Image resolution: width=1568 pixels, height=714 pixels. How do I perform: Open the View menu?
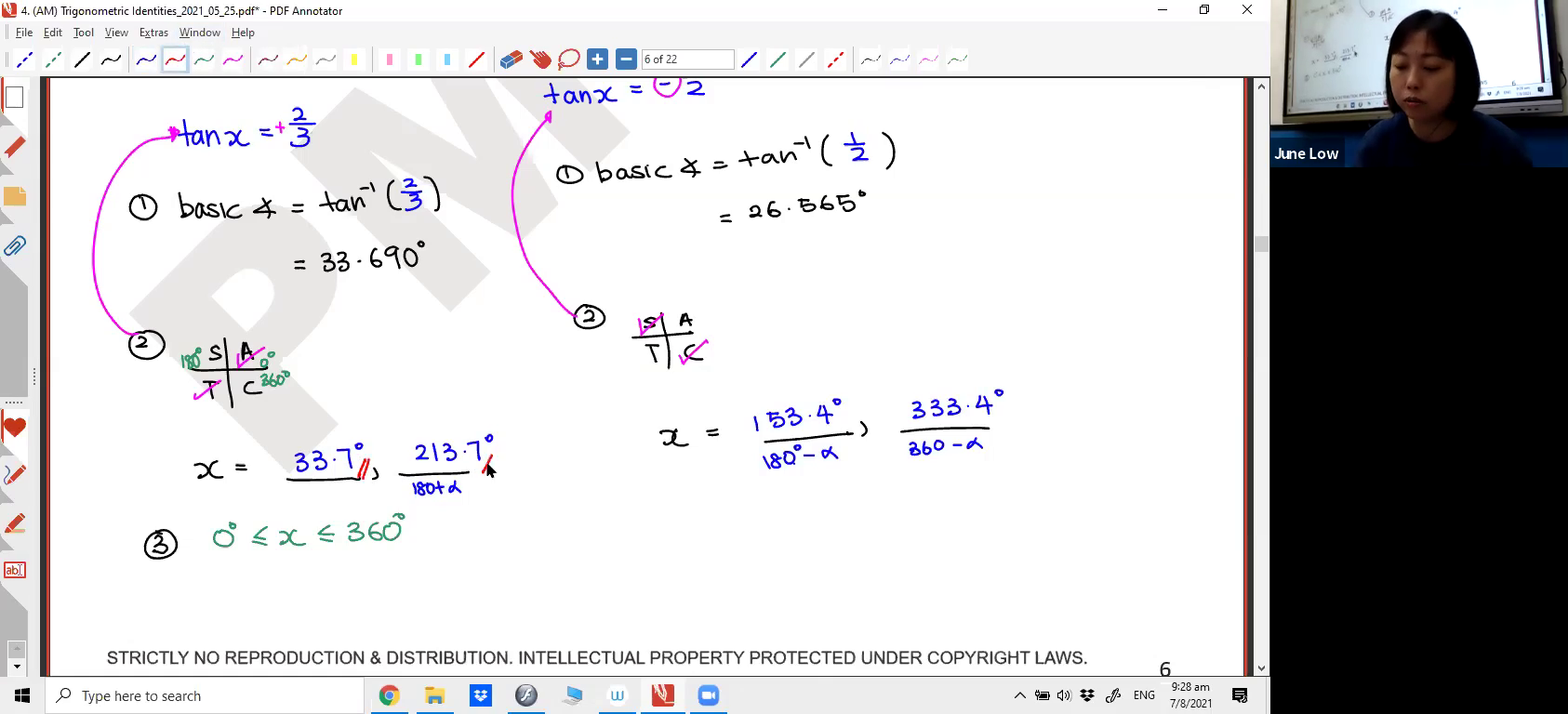[116, 33]
